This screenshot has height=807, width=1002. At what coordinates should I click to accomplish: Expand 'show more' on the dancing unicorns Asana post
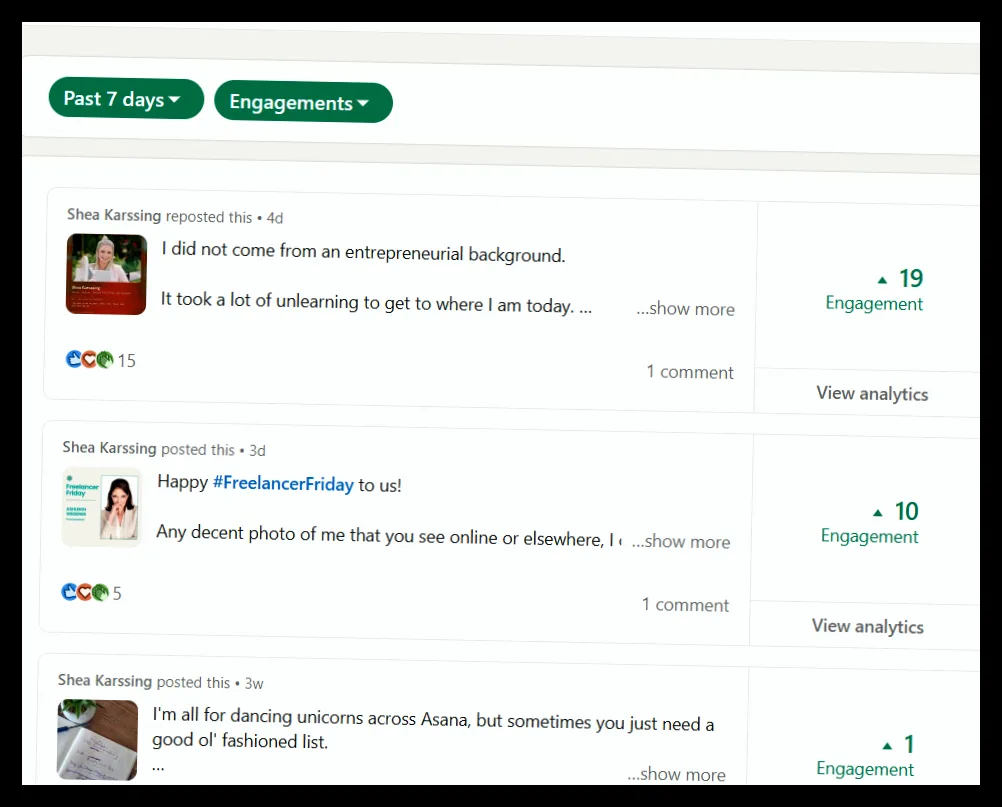point(676,774)
